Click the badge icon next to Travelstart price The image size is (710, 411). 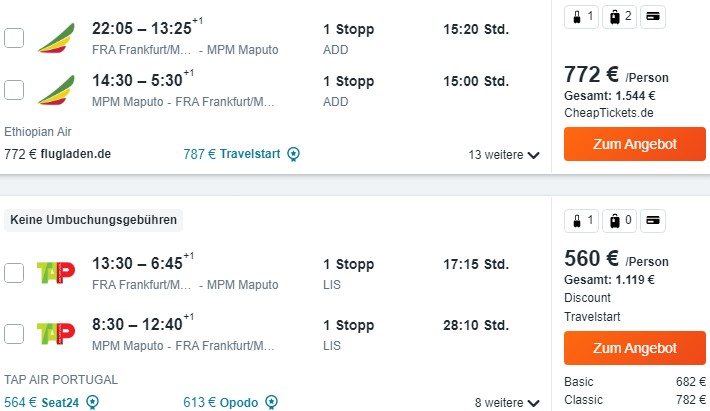coord(293,154)
